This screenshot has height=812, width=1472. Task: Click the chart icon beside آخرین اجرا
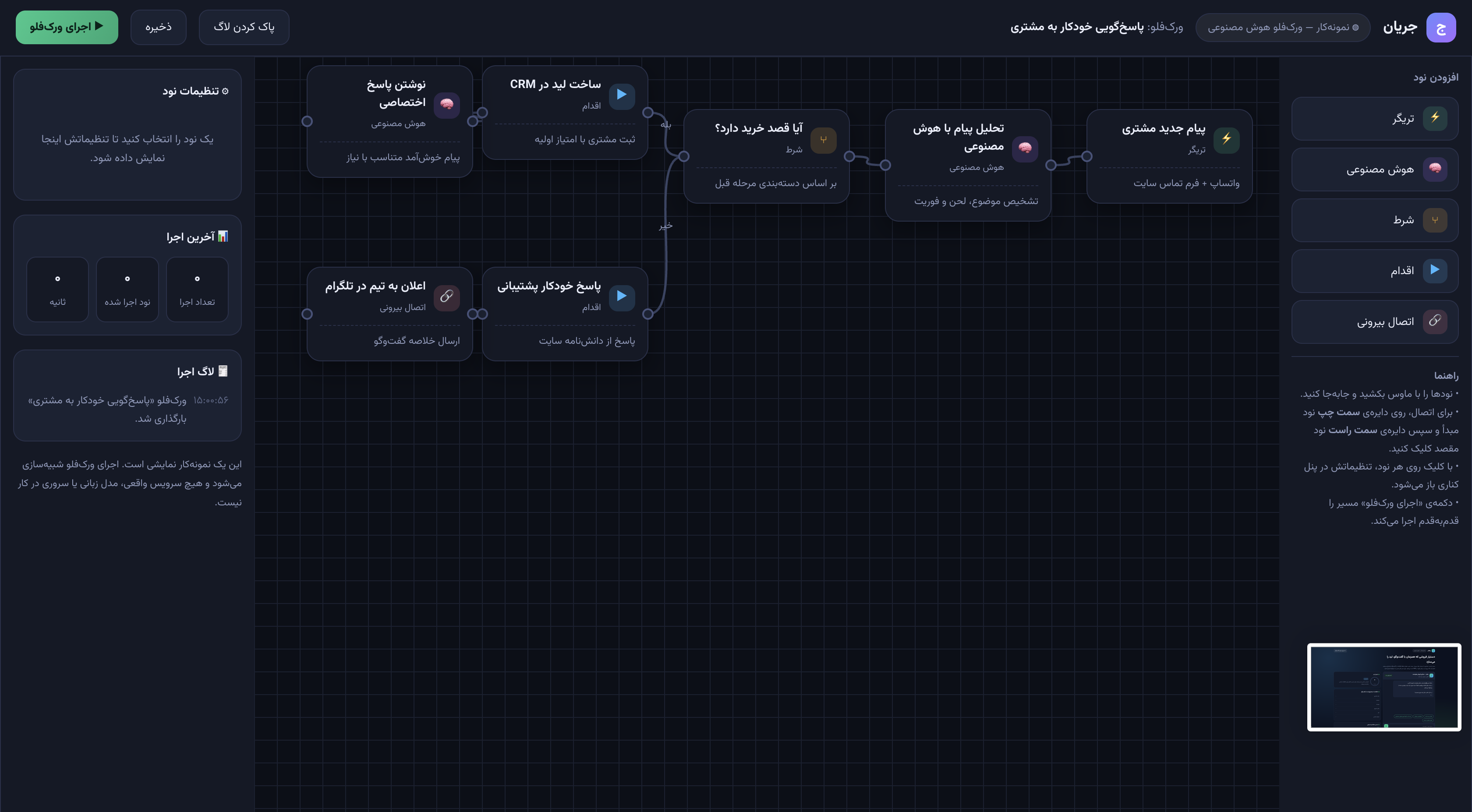coord(223,236)
